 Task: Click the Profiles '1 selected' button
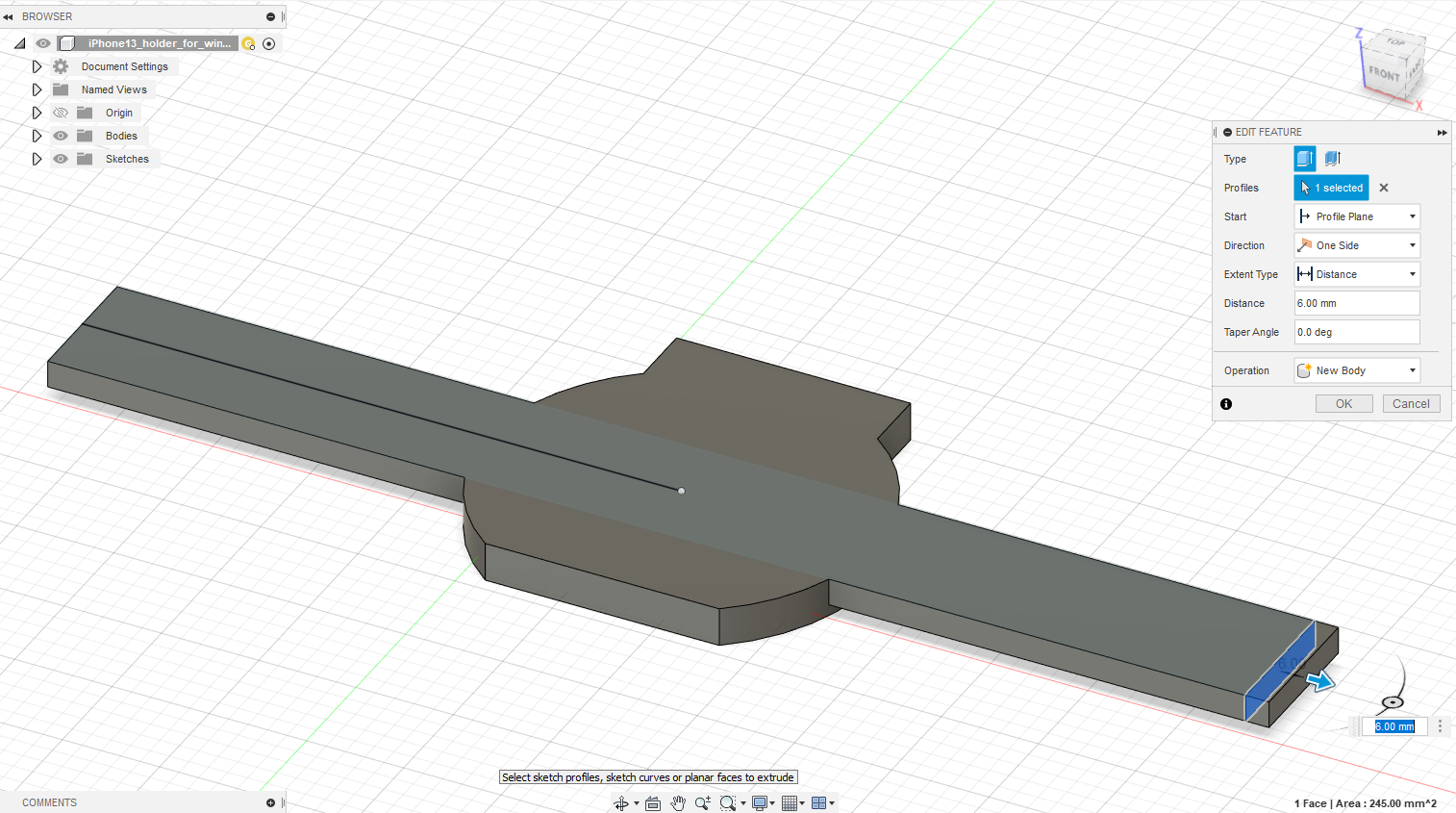tap(1331, 188)
